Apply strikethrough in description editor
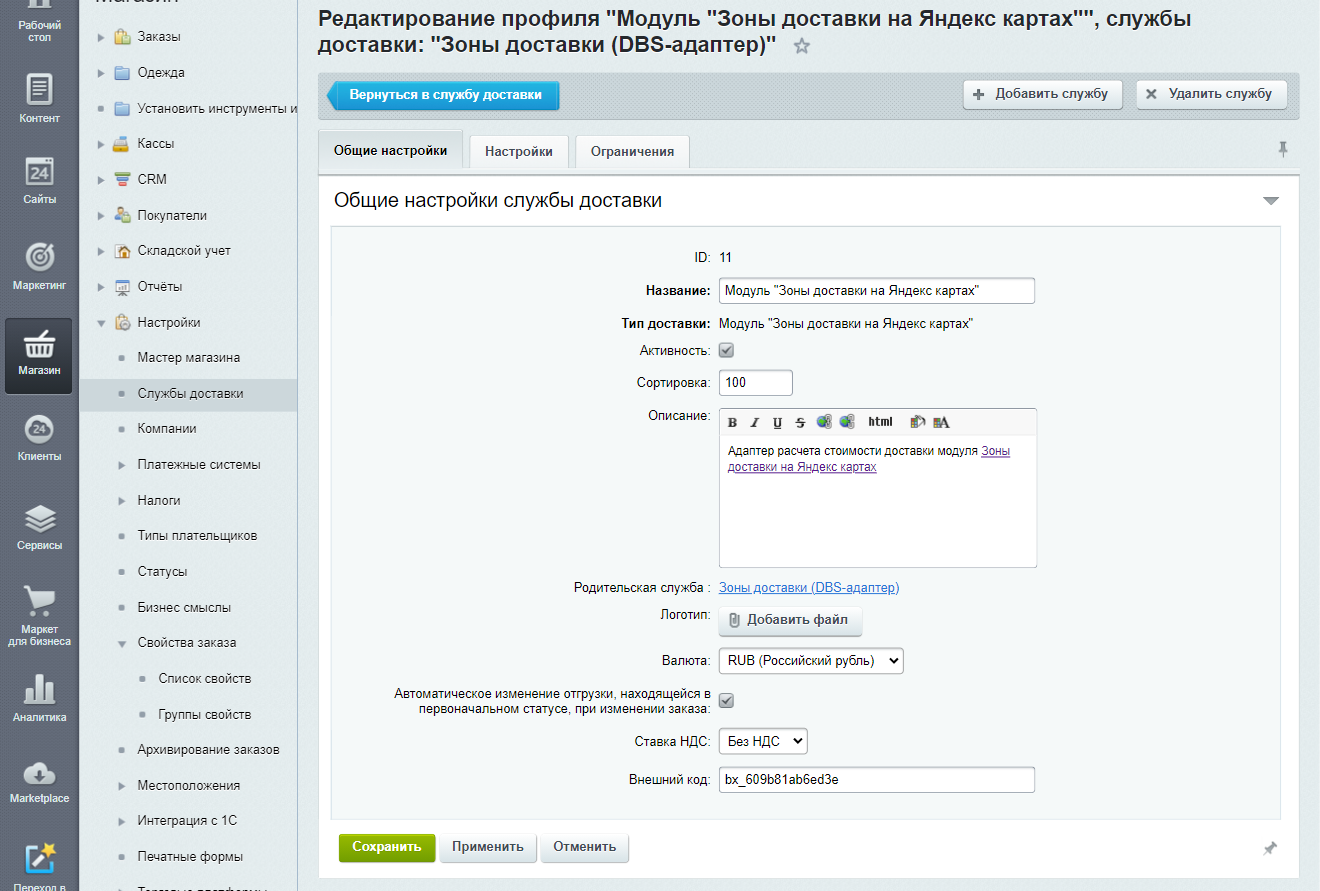This screenshot has width=1320, height=891. tap(799, 422)
